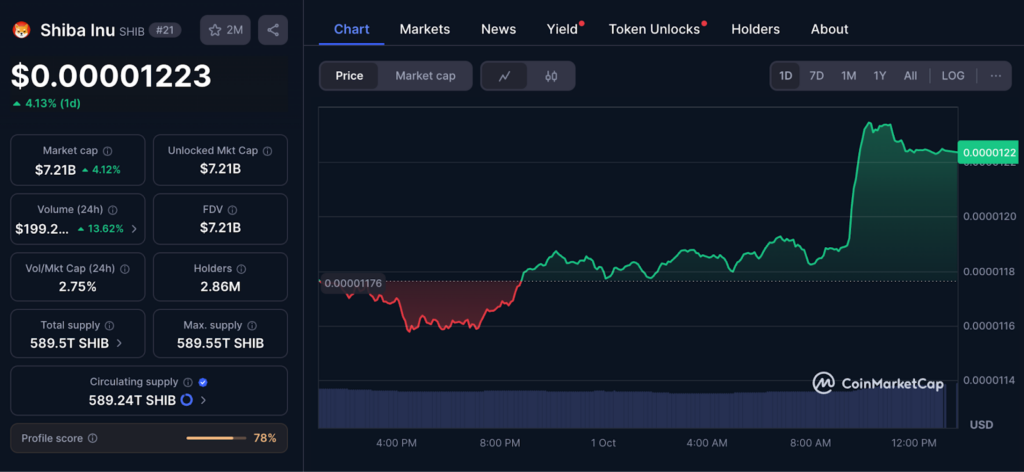
Task: Click Market cap info icon
Action: coord(107,151)
